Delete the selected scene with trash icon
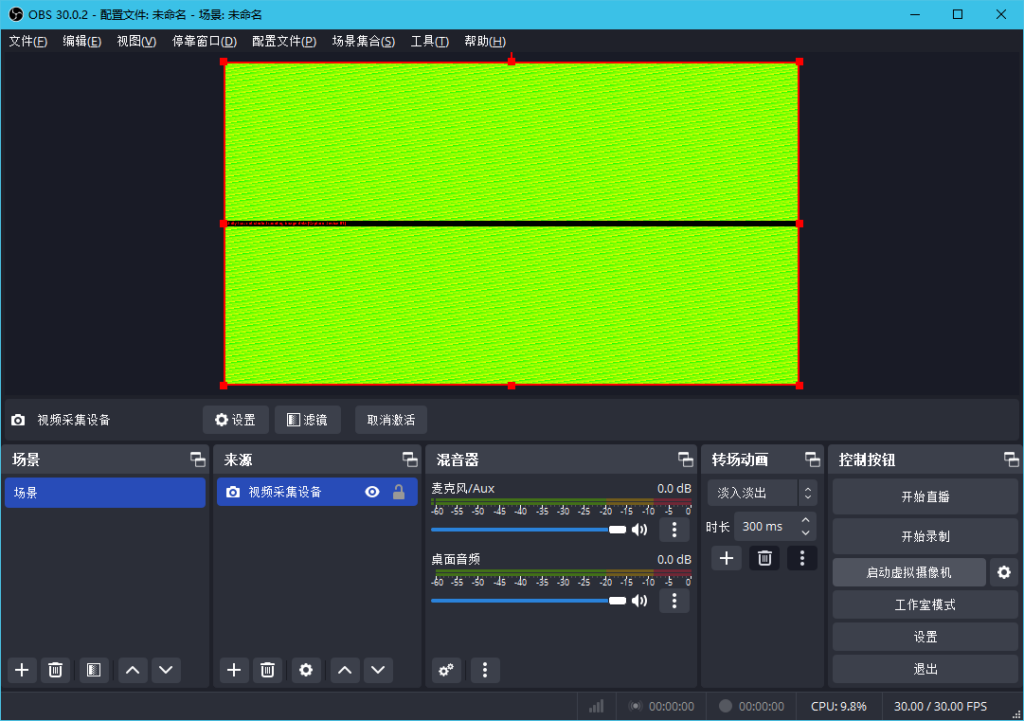The image size is (1024, 721). click(x=56, y=670)
